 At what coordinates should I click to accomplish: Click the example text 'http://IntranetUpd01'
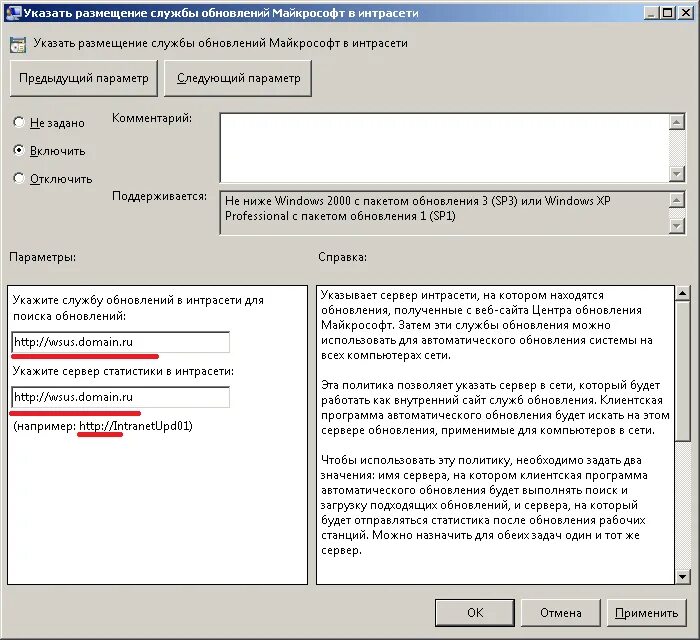click(134, 426)
